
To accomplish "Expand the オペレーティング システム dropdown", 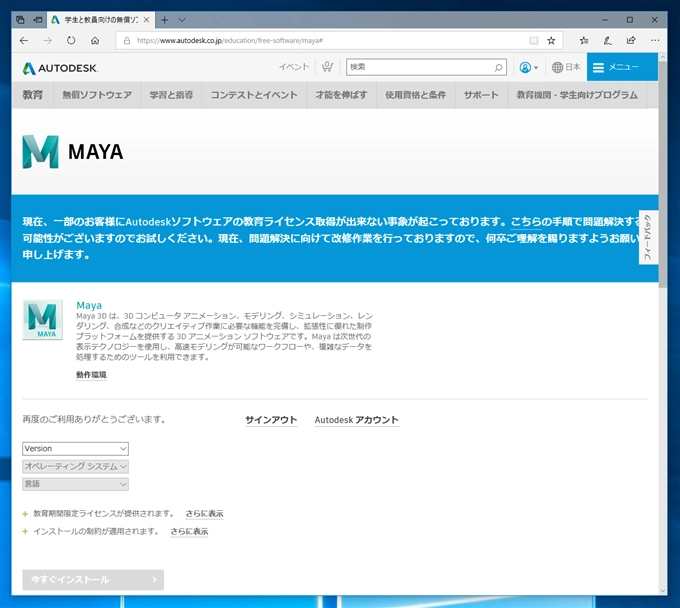I will click(x=75, y=466).
